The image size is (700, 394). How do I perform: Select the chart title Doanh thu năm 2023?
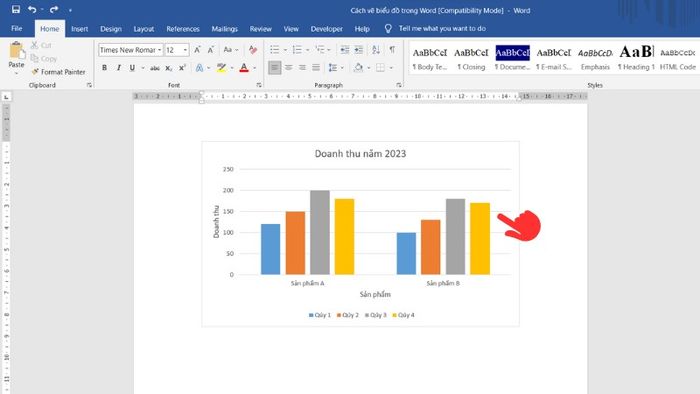(360, 154)
